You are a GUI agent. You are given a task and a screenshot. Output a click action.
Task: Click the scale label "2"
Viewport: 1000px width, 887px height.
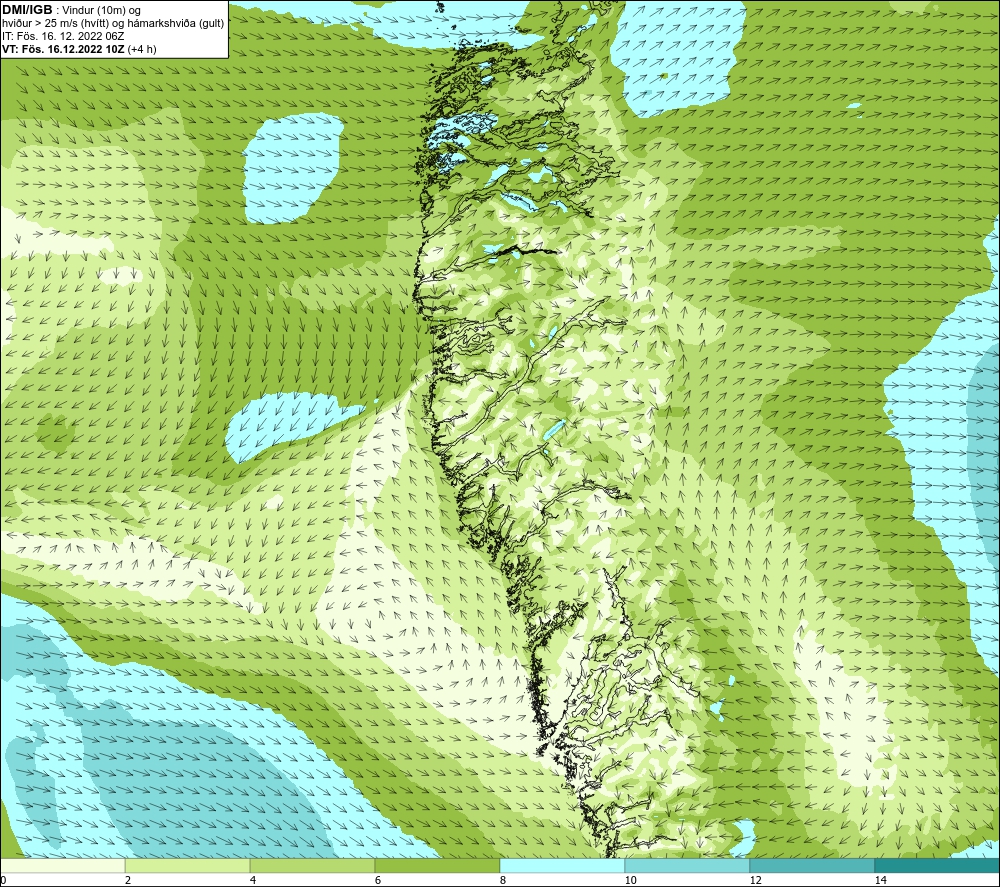tap(128, 880)
